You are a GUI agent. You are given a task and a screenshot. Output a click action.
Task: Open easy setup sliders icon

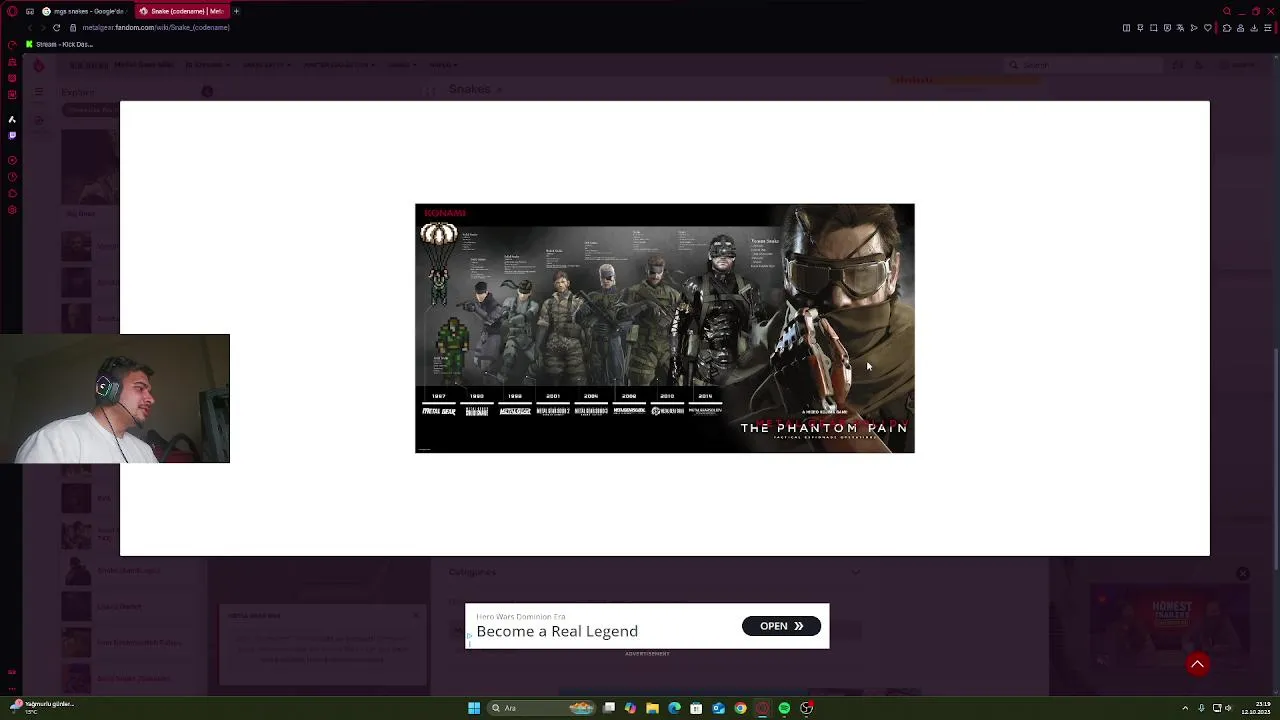point(1268,28)
